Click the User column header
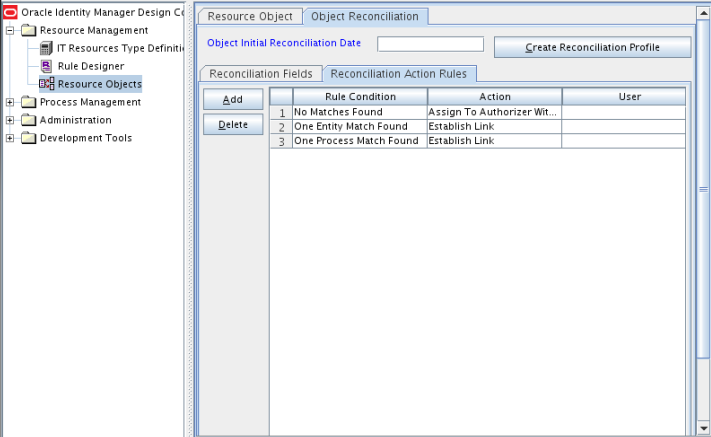This screenshot has width=711, height=437. click(624, 97)
